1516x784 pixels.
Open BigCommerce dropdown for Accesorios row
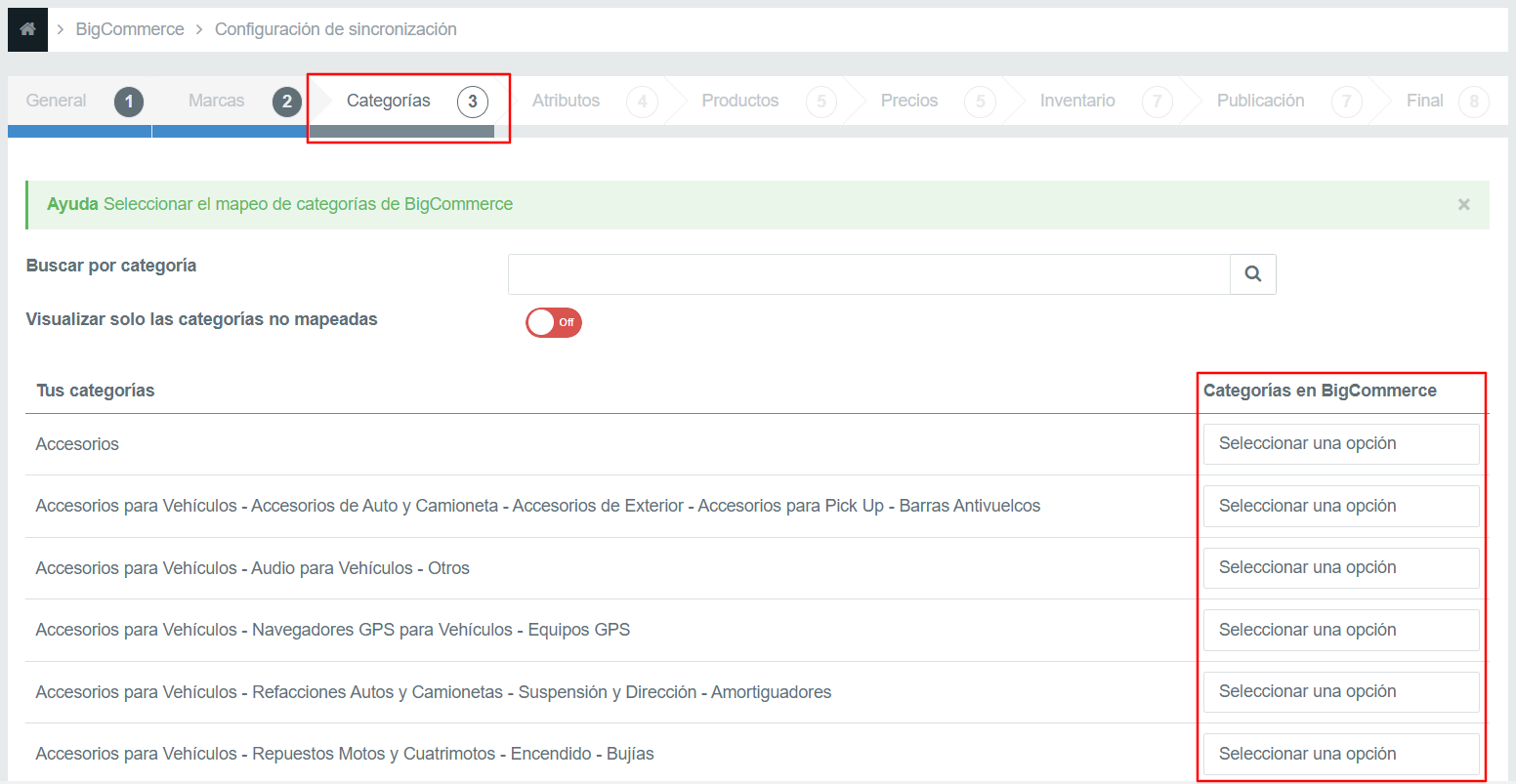pyautogui.click(x=1341, y=444)
